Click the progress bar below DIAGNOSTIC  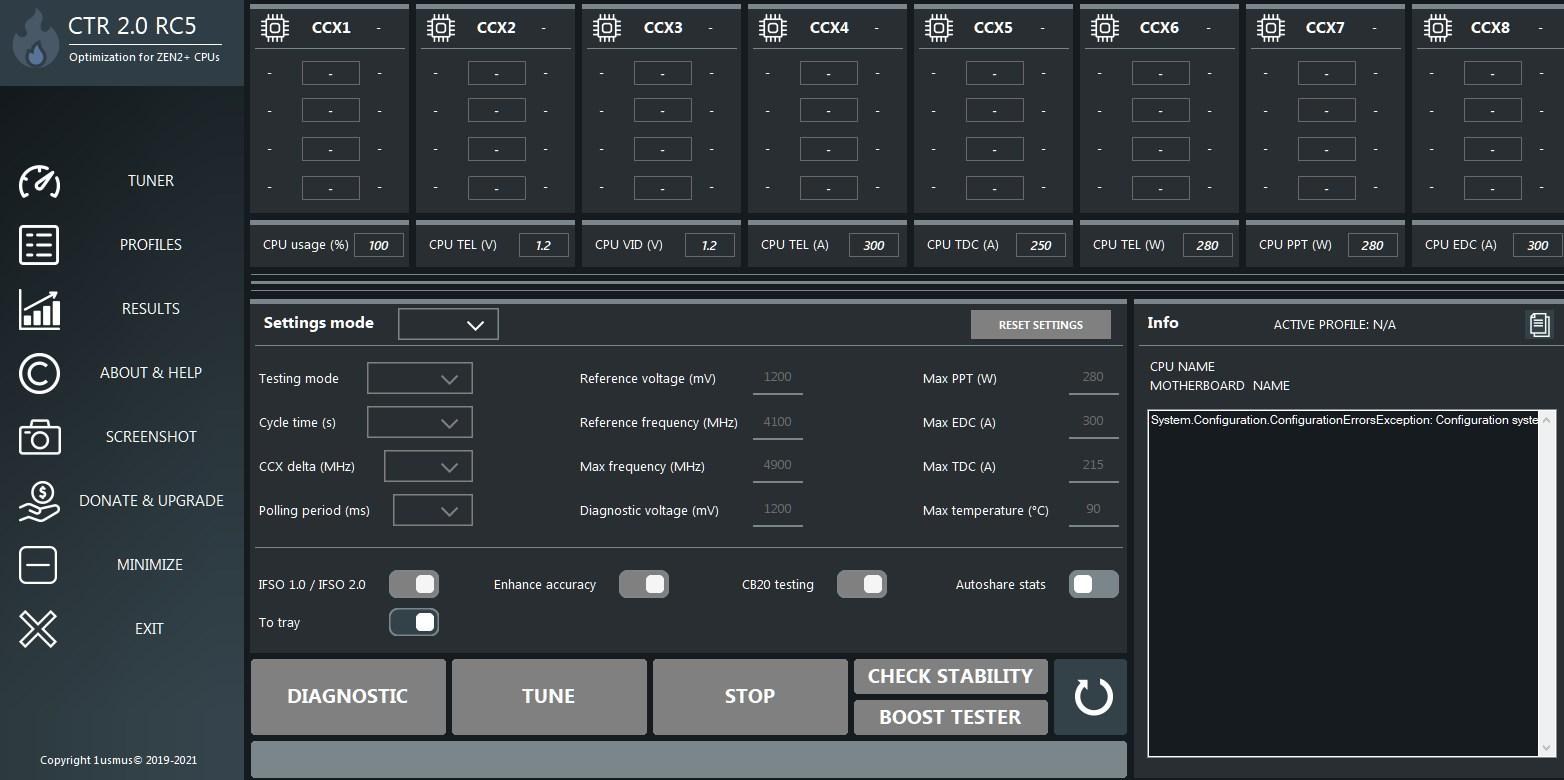coord(689,757)
